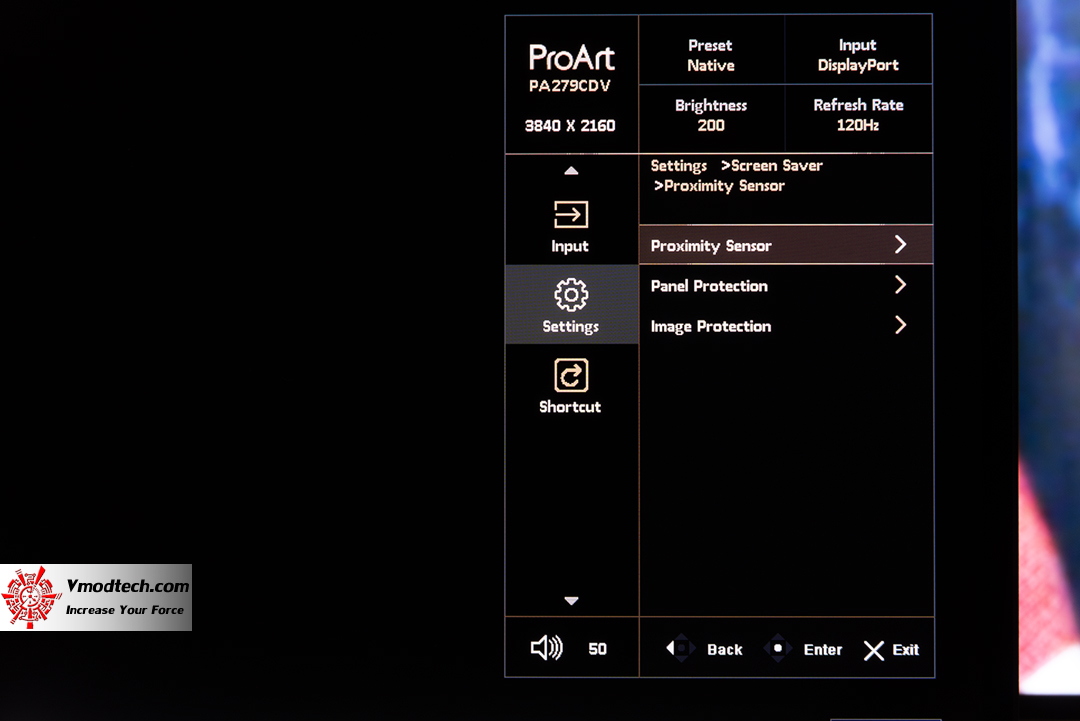Viewport: 1080px width, 721px height.
Task: Click the down arrow below Shortcut
Action: 571,600
